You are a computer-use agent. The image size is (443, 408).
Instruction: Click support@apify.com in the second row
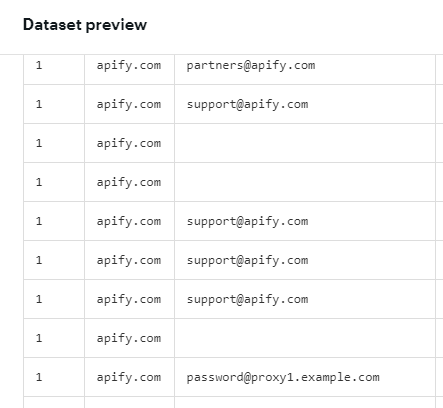[x=247, y=104]
